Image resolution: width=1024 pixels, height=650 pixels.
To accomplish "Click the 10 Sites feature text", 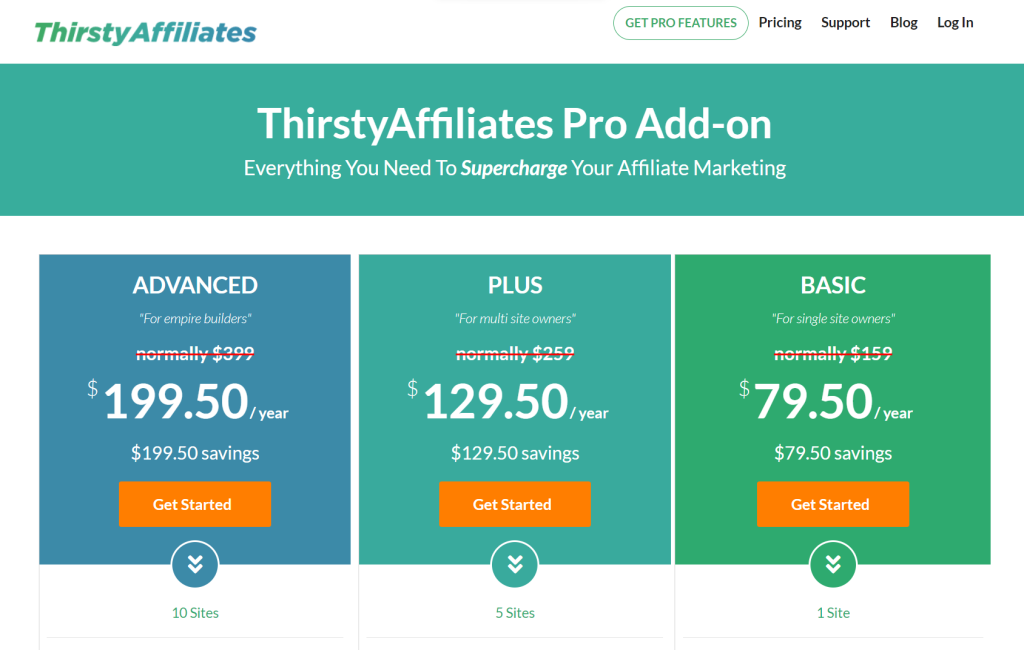I will coord(195,613).
